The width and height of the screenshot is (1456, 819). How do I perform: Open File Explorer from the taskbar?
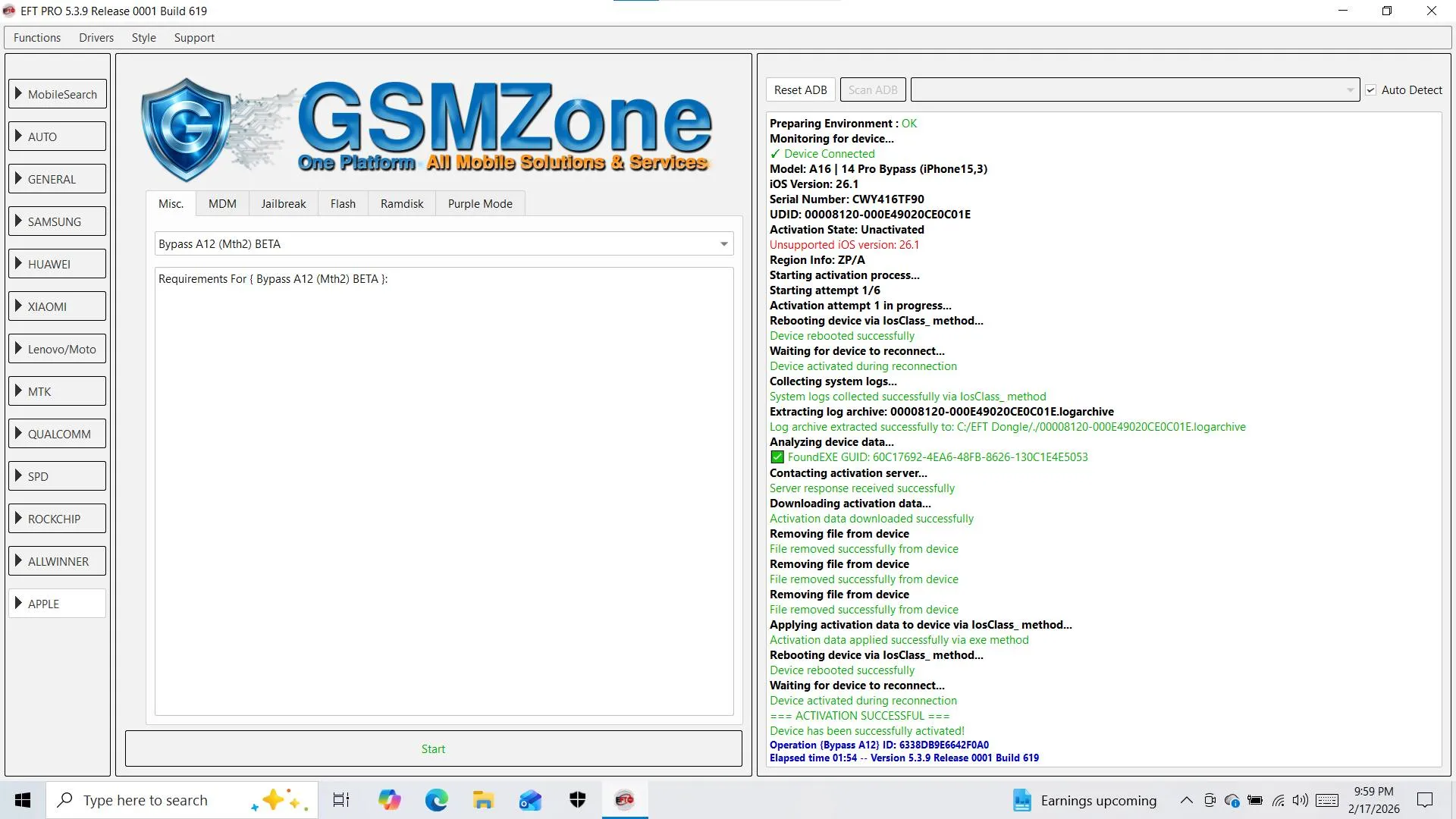coord(483,800)
